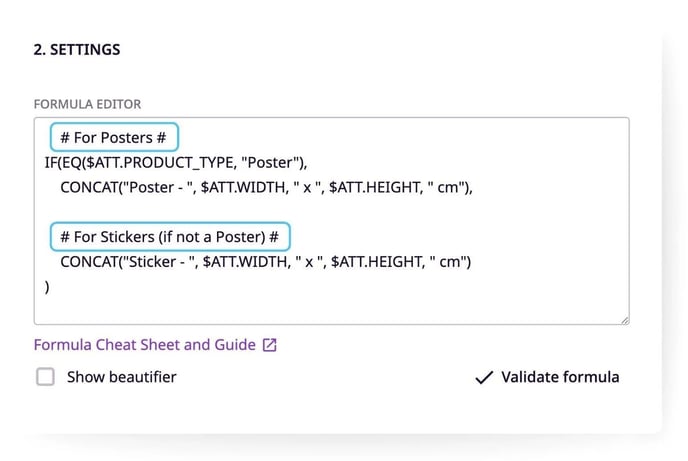Click the Validate formula button text

click(560, 377)
